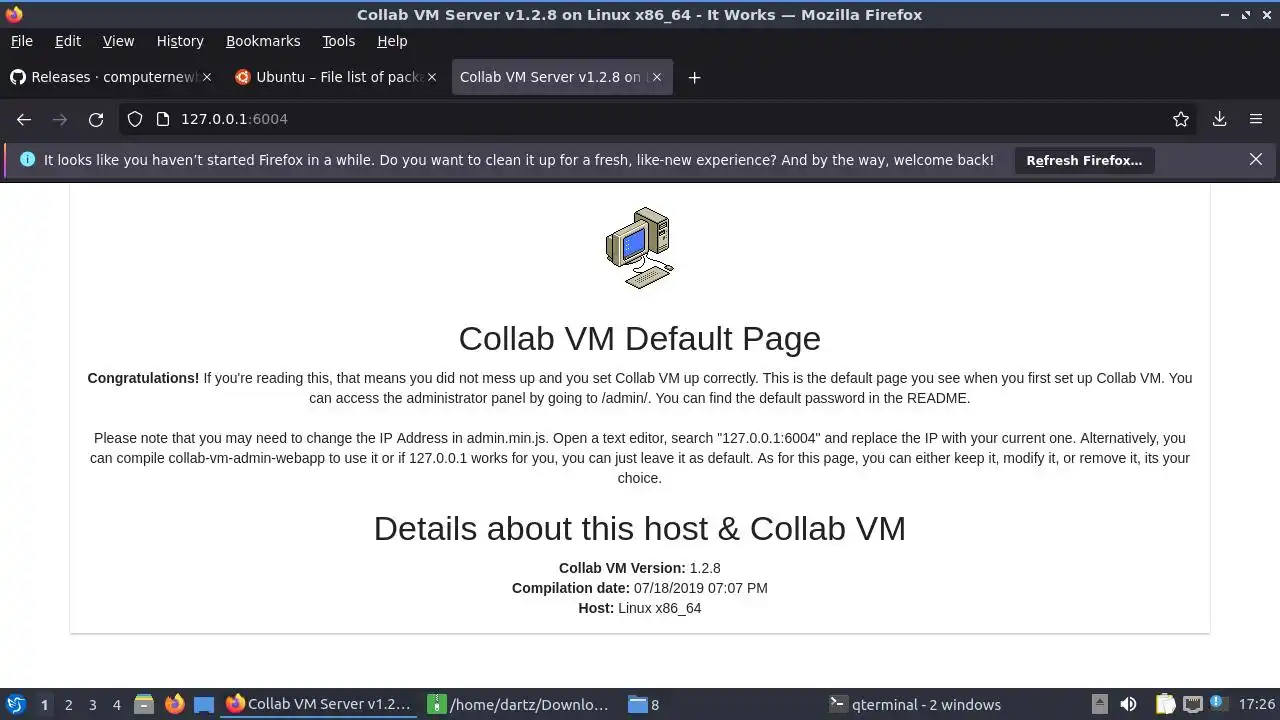Viewport: 1280px width, 720px height.
Task: Click the taskbar clock showing 17:26
Action: point(1256,704)
